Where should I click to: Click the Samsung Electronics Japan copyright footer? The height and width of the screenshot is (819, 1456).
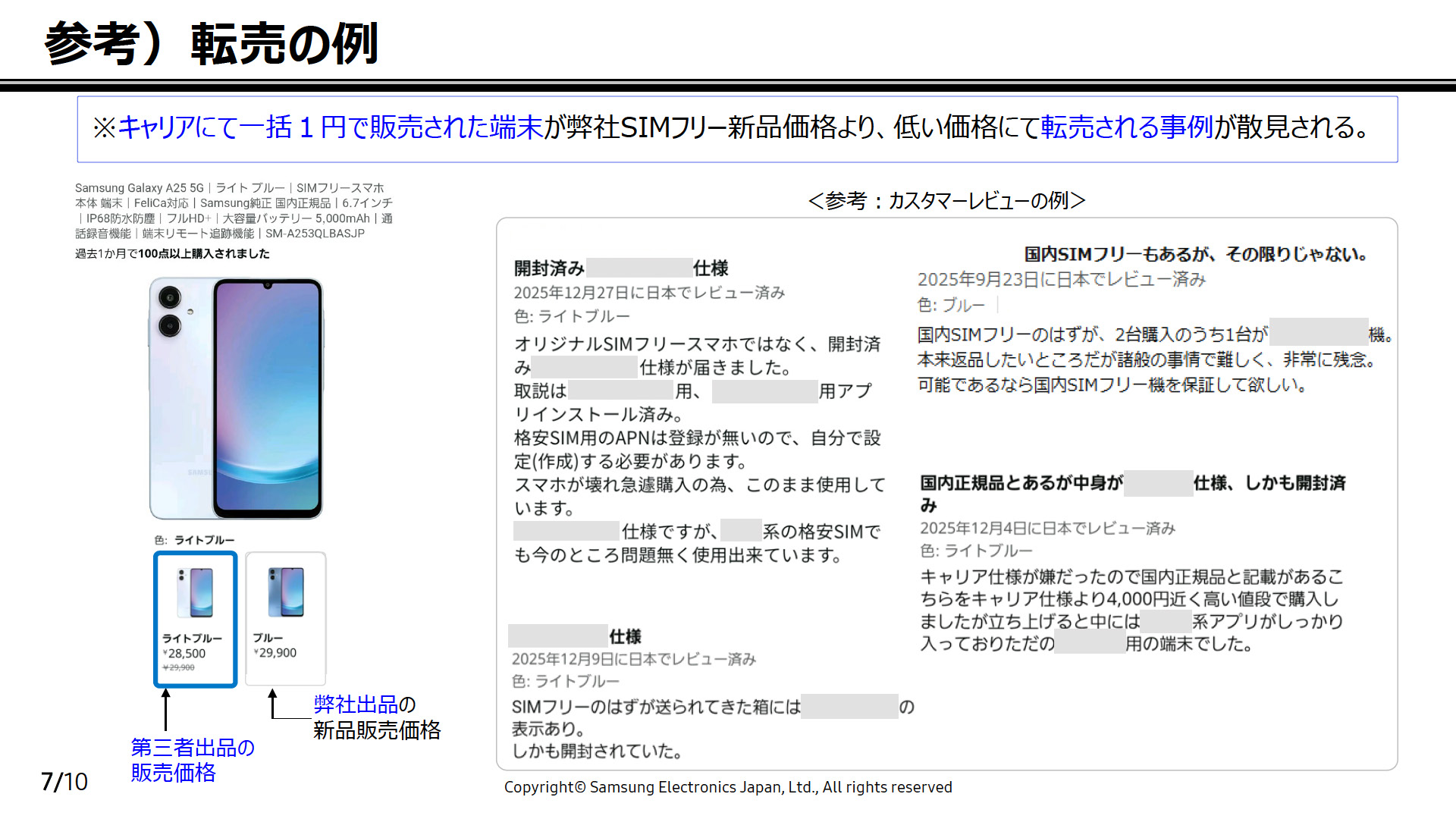[x=728, y=788]
